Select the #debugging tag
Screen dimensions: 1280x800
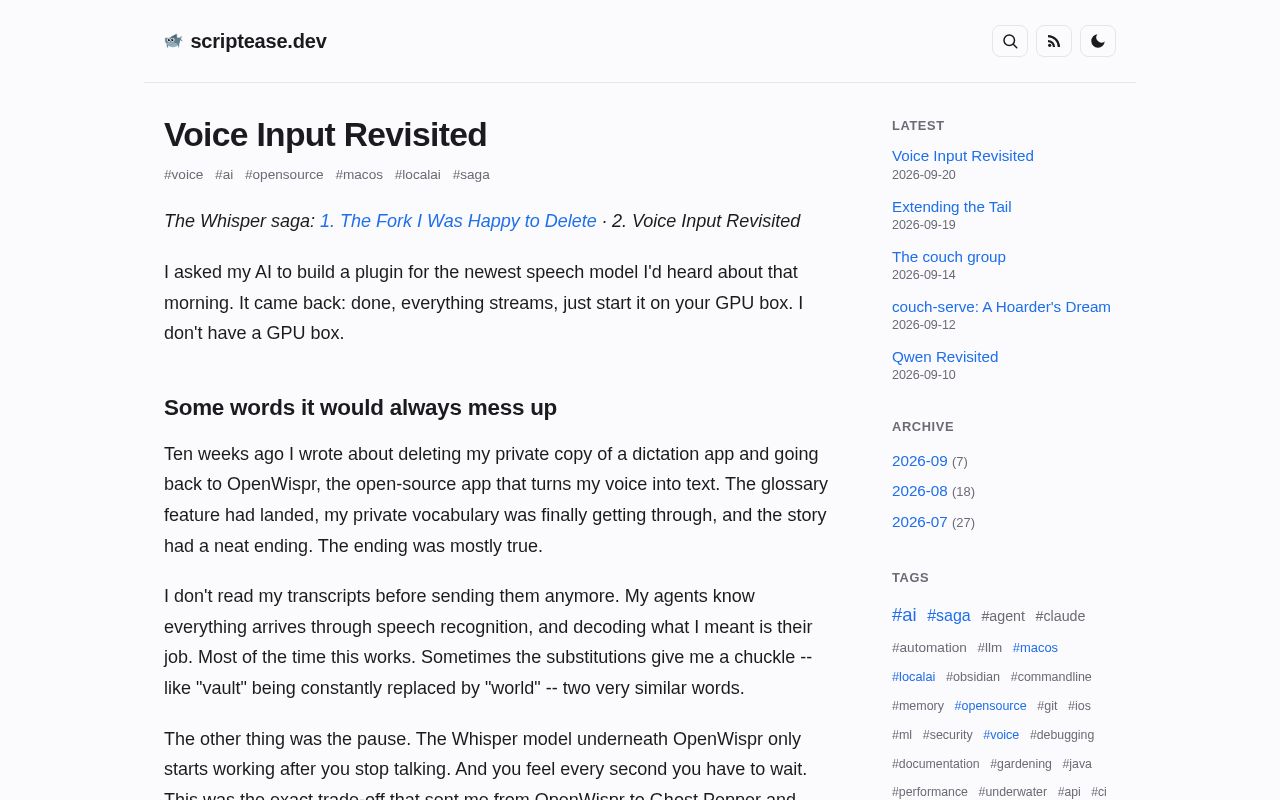[1062, 735]
